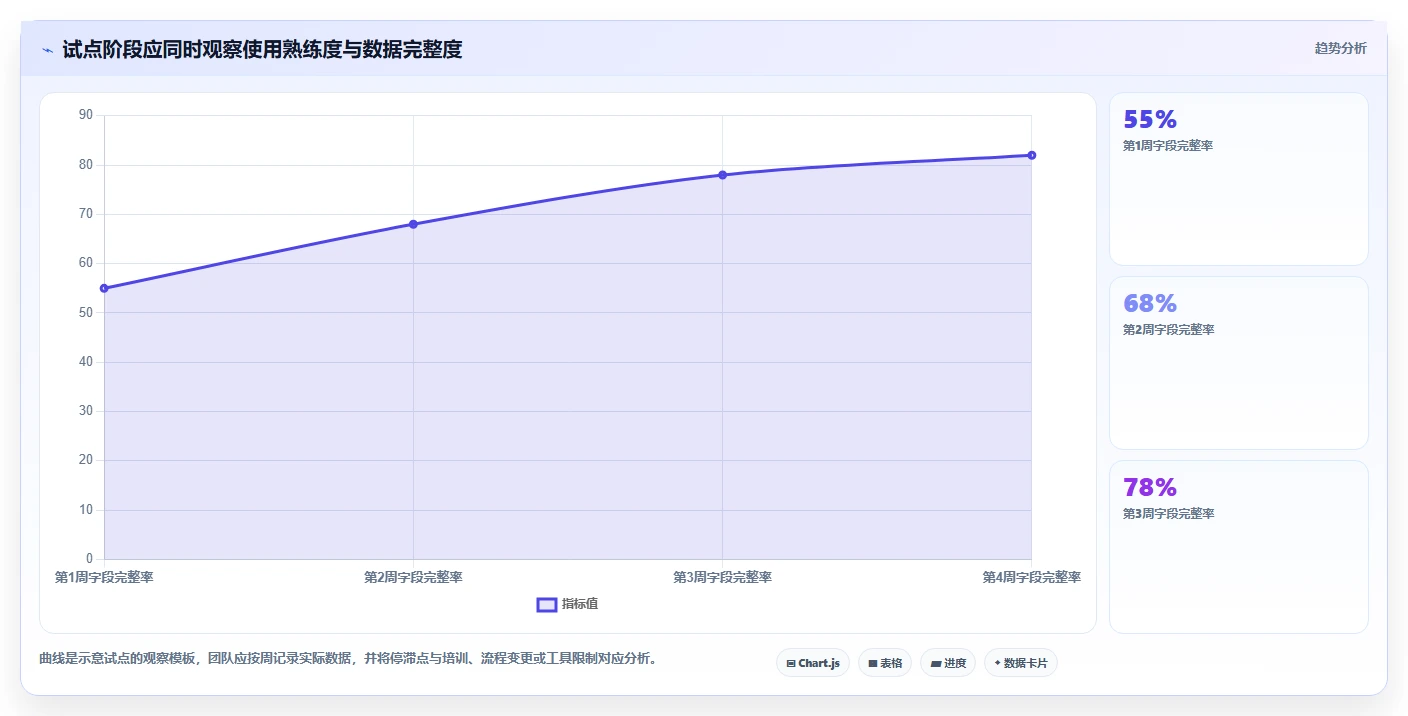Screen dimensions: 1408x716
Task: Click the 55% value card
Action: pyautogui.click(x=1239, y=179)
